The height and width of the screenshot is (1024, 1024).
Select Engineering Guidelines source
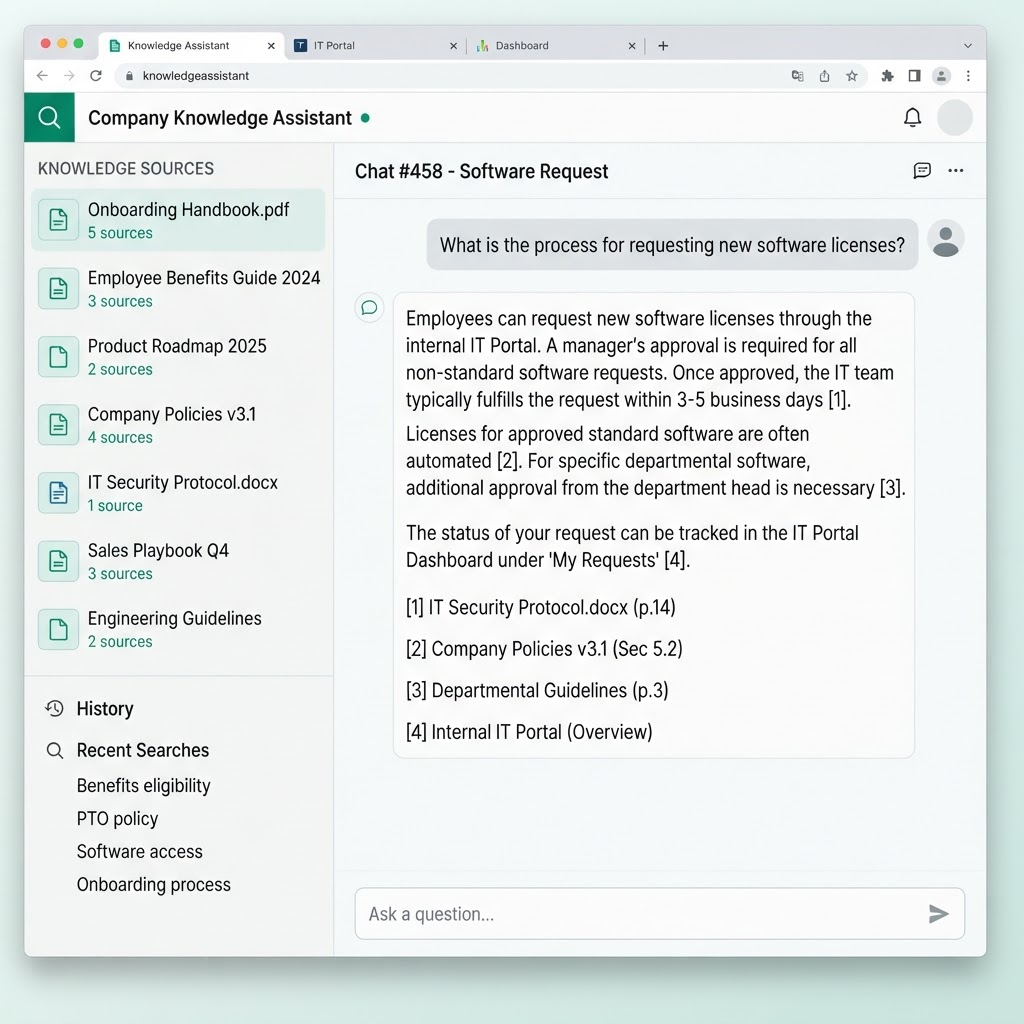(178, 629)
